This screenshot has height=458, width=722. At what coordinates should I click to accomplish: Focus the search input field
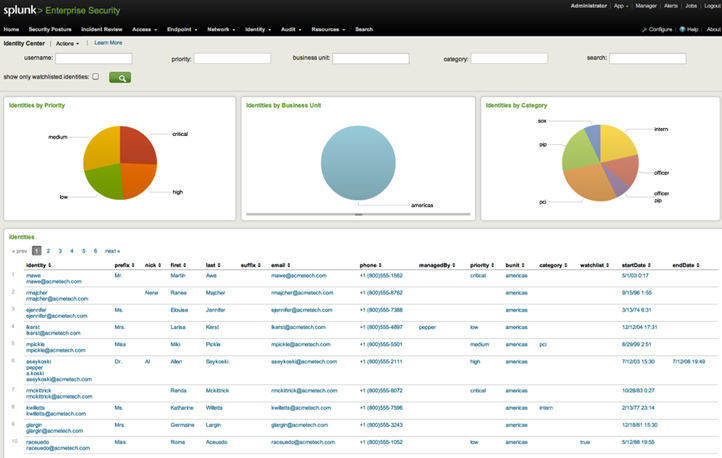(648, 58)
